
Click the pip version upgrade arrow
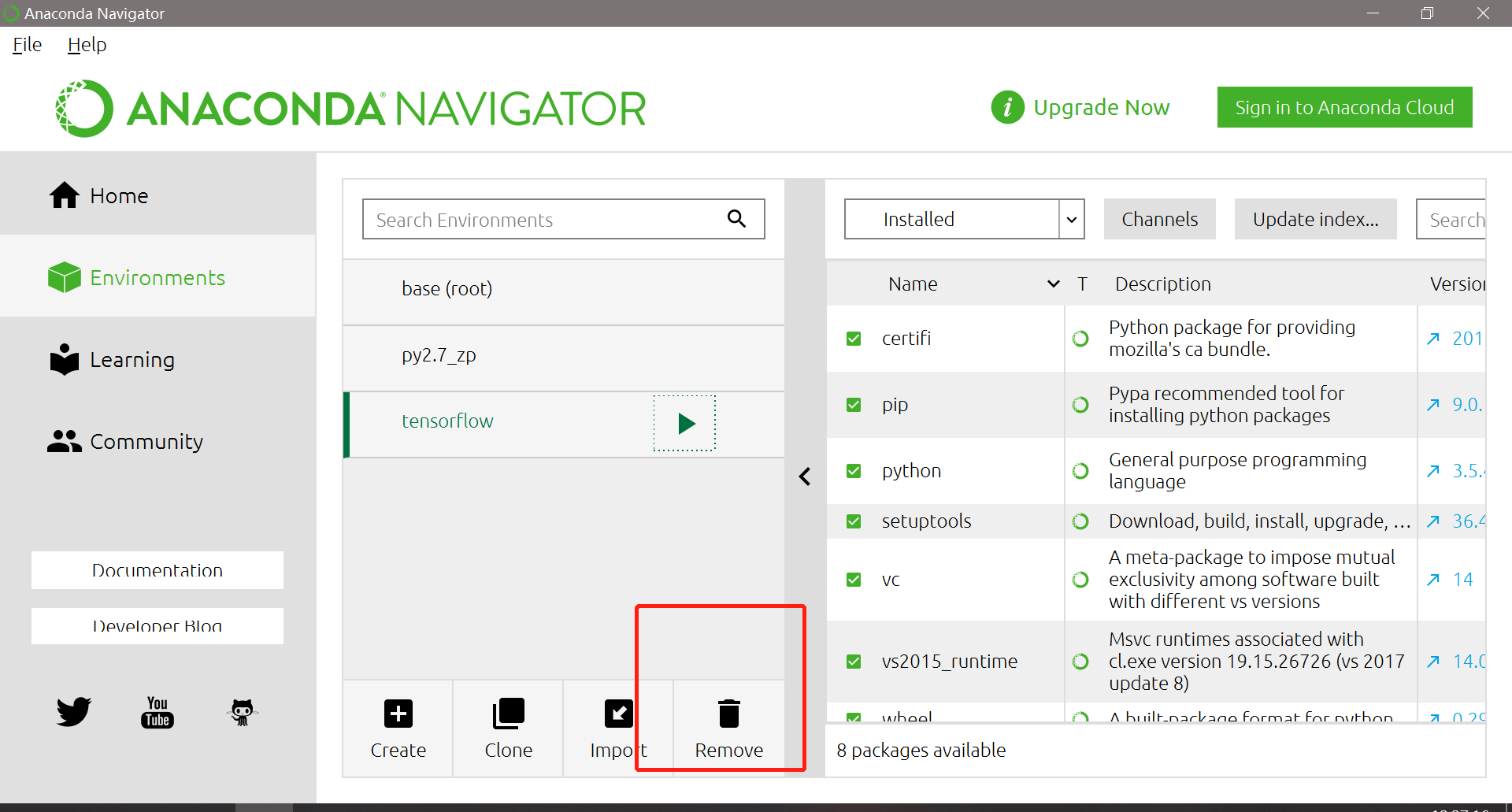click(x=1433, y=405)
